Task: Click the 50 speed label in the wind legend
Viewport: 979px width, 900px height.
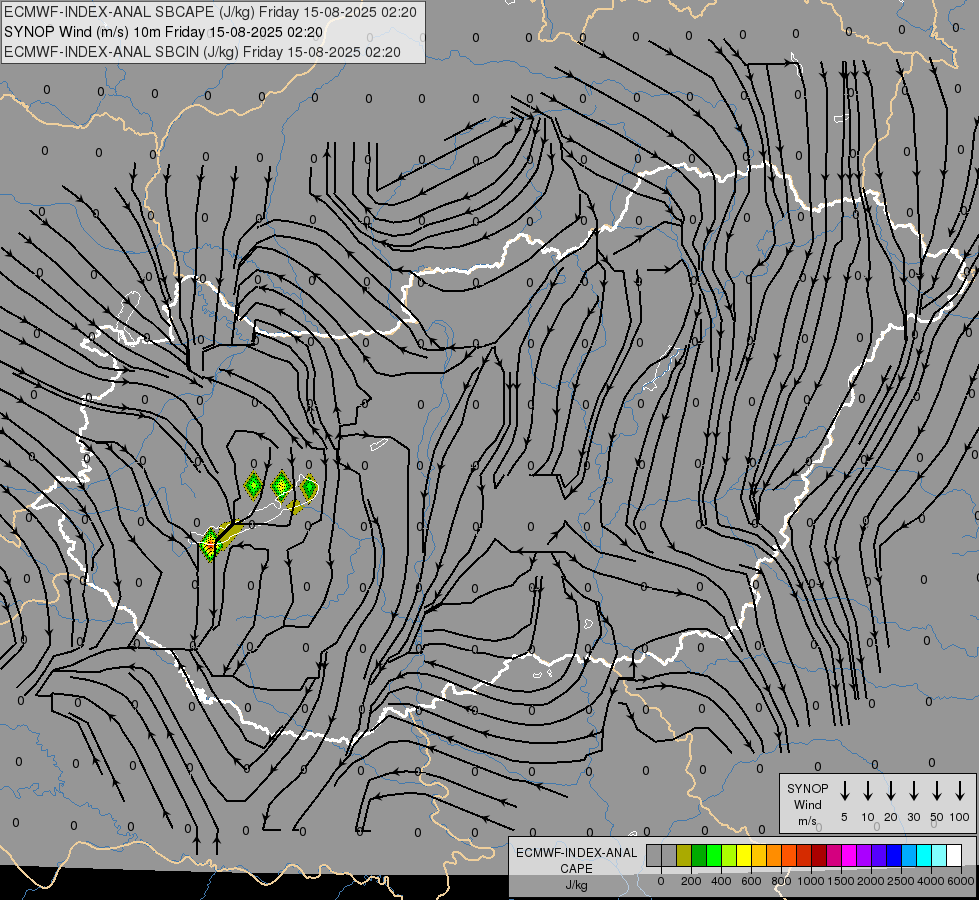Action: (x=937, y=817)
